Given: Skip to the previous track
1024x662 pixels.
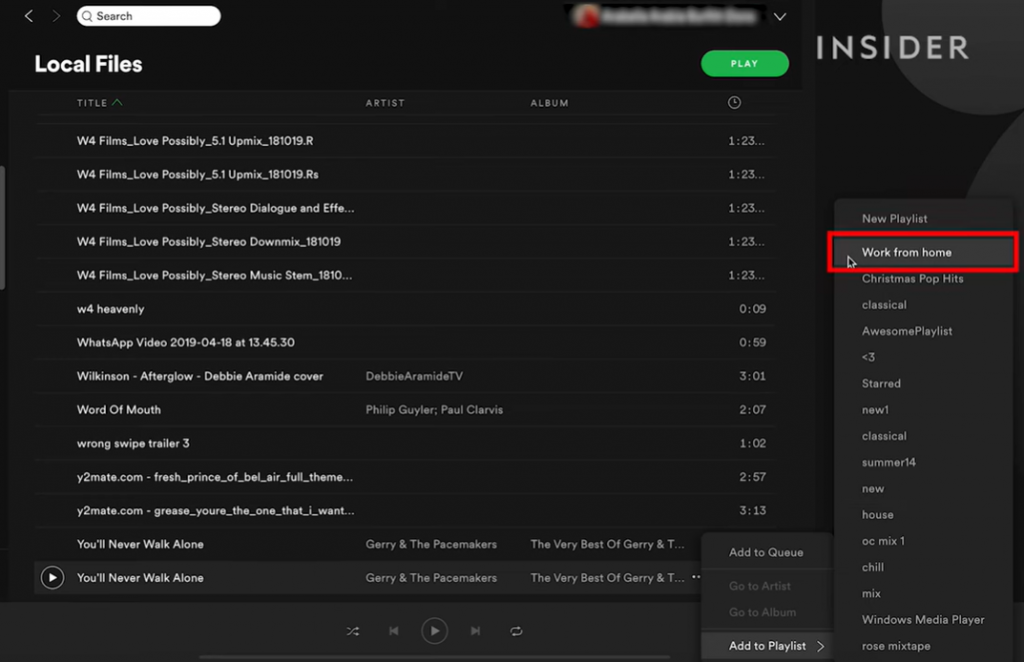Looking at the screenshot, I should [x=394, y=631].
